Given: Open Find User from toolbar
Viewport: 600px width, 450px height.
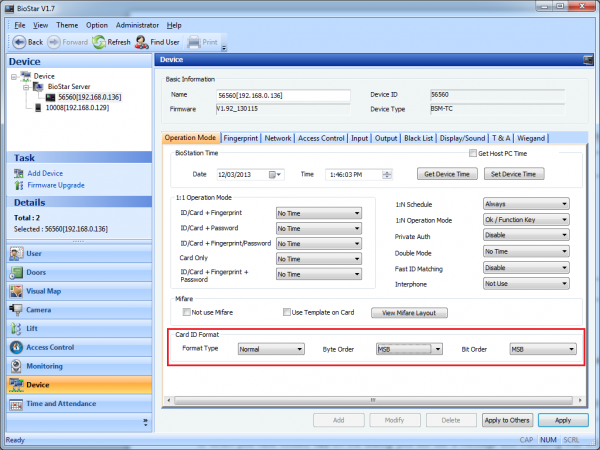Looking at the screenshot, I should point(157,42).
